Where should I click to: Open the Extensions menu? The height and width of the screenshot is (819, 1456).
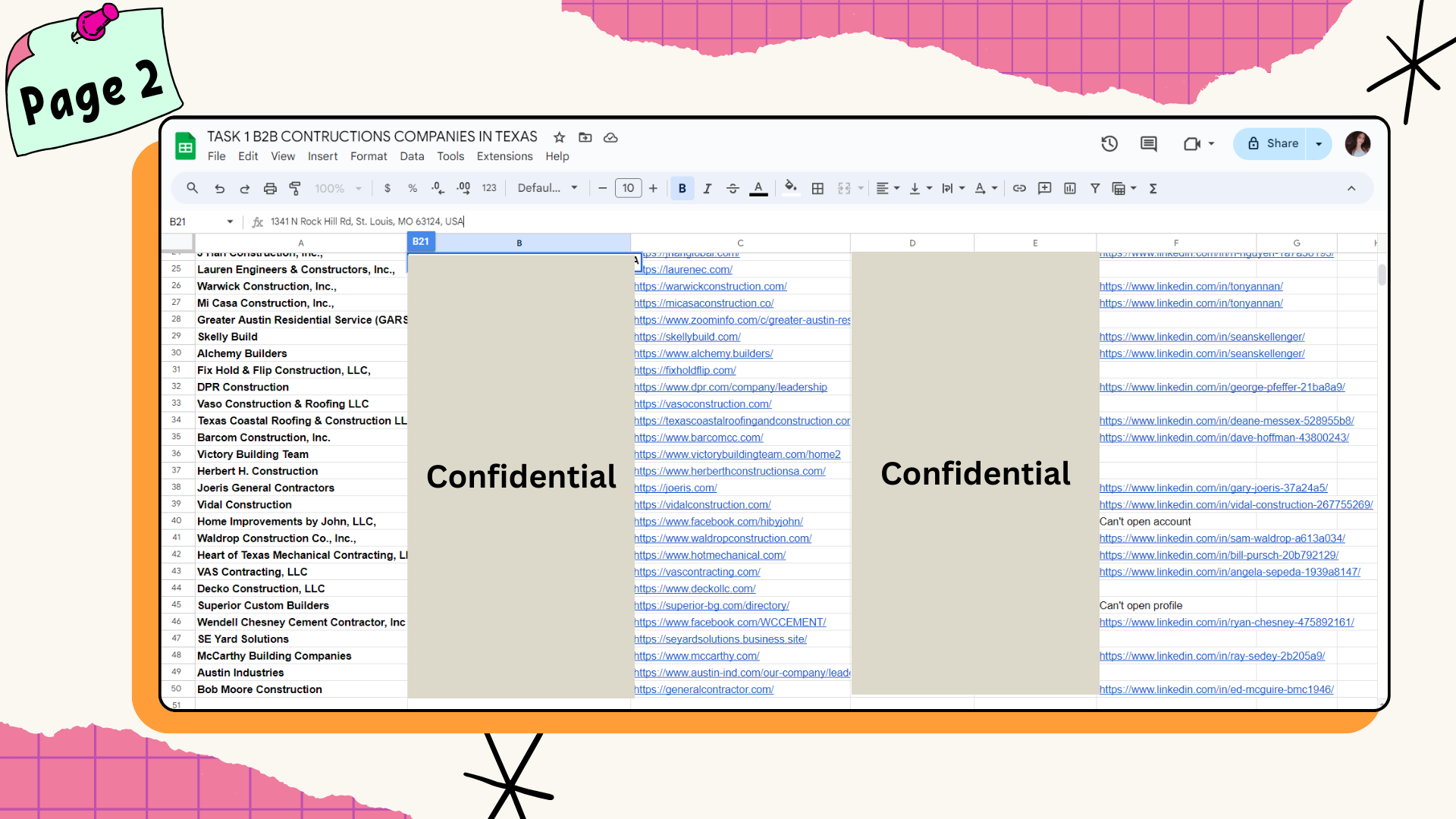[x=504, y=156]
